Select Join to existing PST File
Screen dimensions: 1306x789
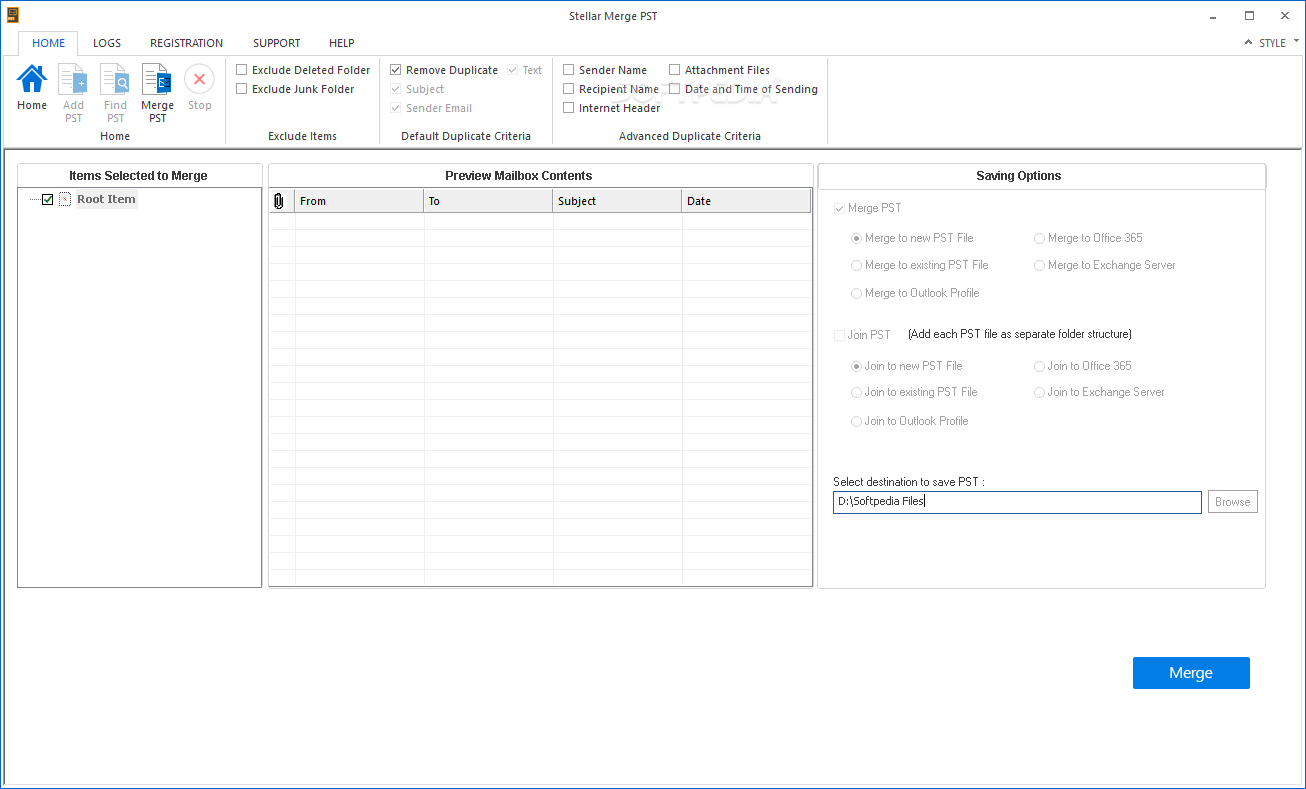[x=856, y=392]
